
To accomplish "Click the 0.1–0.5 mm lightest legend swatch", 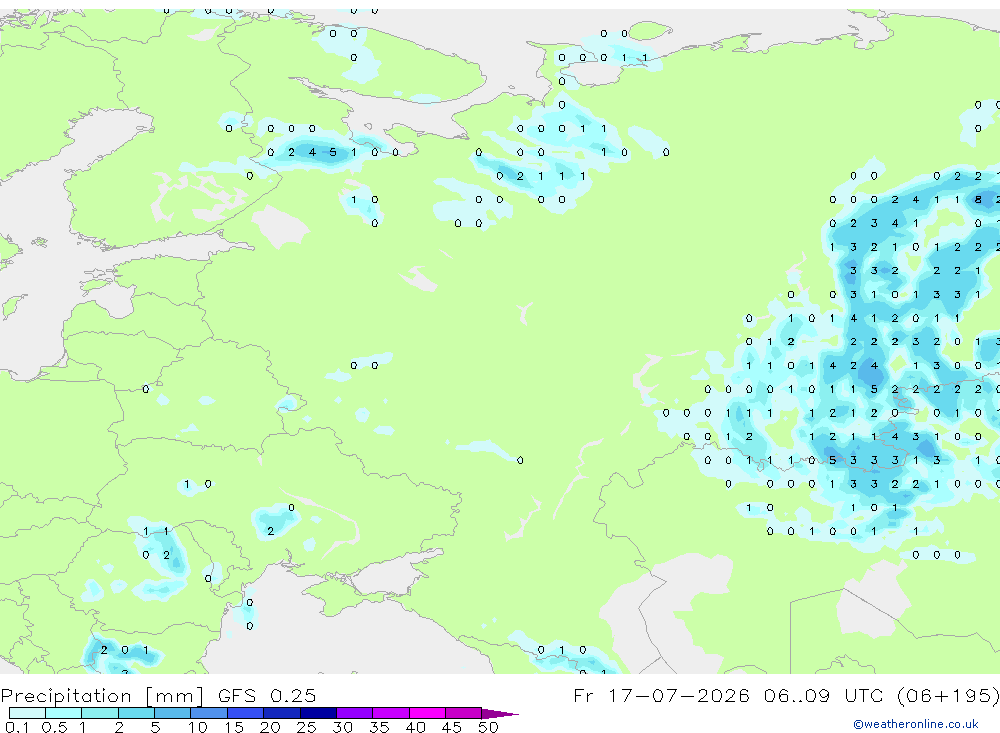I will coord(27,713).
